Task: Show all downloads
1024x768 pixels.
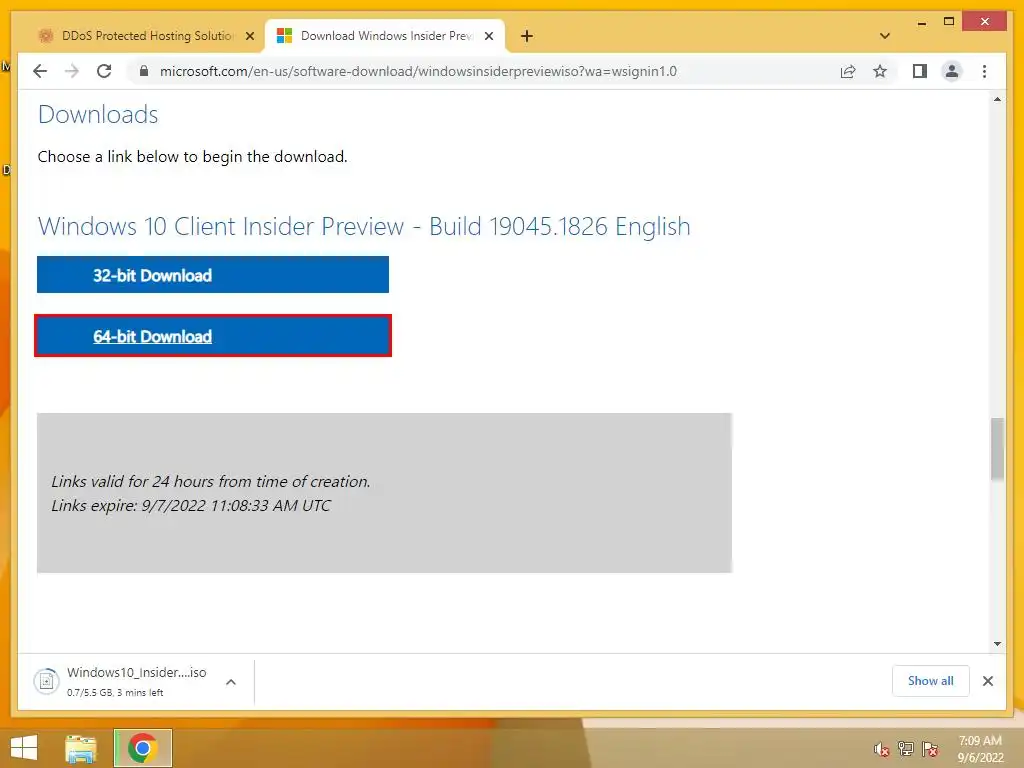Action: pyautogui.click(x=931, y=681)
